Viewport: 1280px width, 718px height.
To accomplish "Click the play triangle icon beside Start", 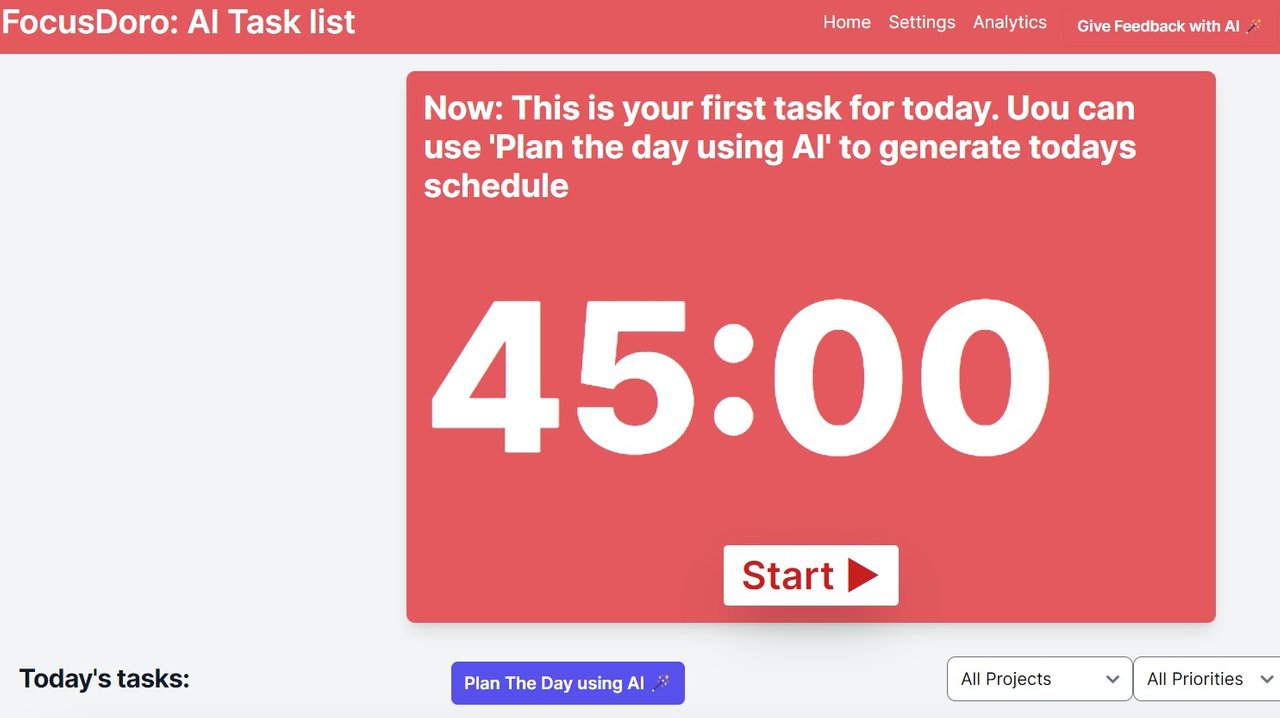I will coord(862,576).
